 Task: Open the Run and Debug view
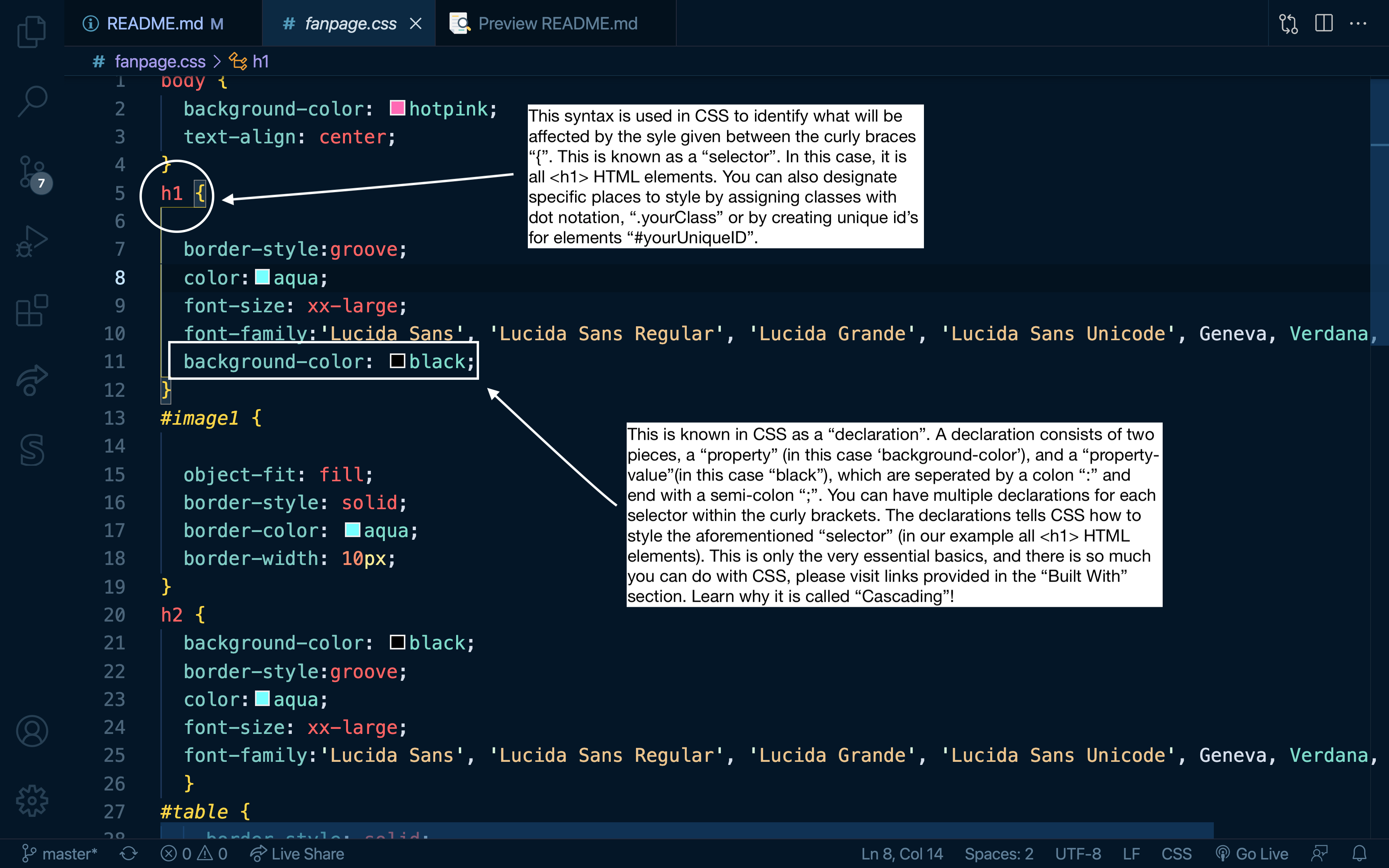[31, 241]
